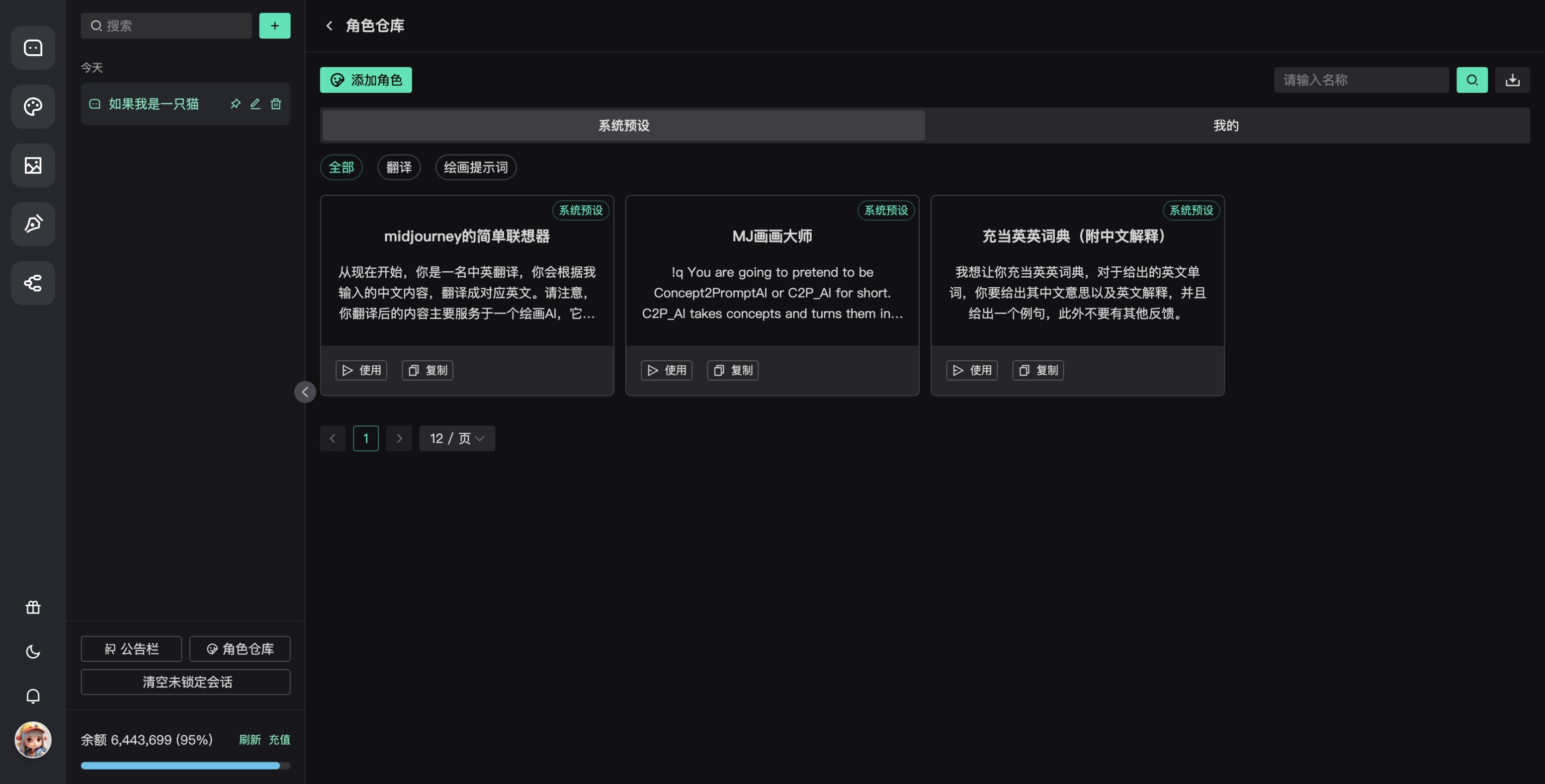Viewport: 1545px width, 784px height.
Task: Open the image gallery sidebar icon
Action: tap(33, 165)
